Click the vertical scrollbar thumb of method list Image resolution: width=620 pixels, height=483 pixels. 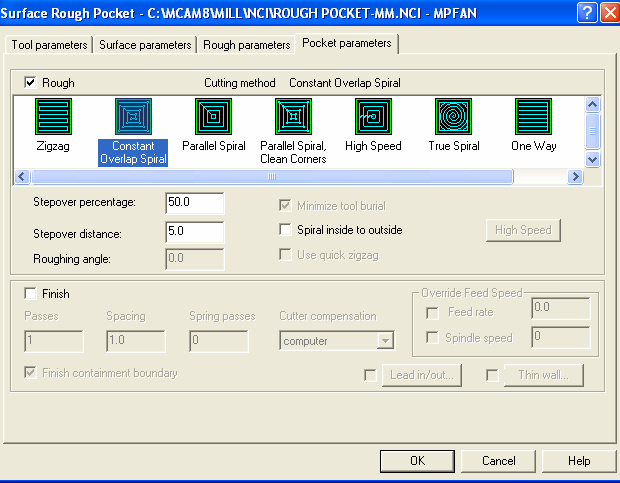tap(592, 130)
